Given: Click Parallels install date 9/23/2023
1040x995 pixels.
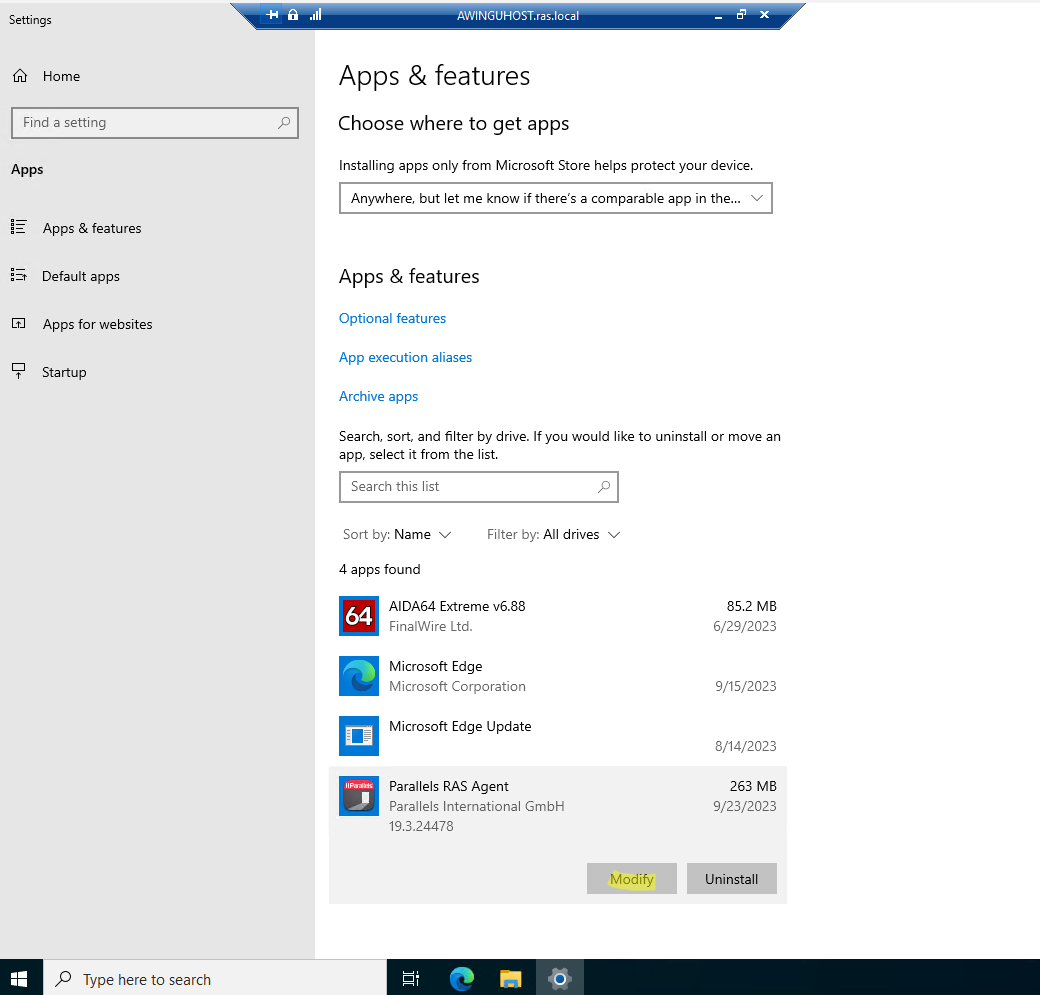Looking at the screenshot, I should (744, 806).
